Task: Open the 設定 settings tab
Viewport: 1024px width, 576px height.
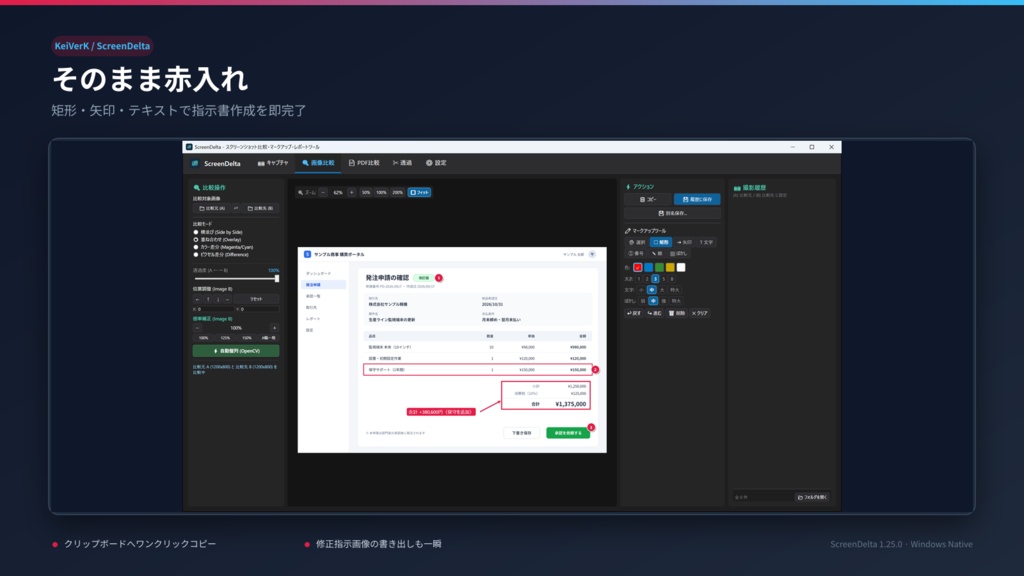Action: [436, 163]
